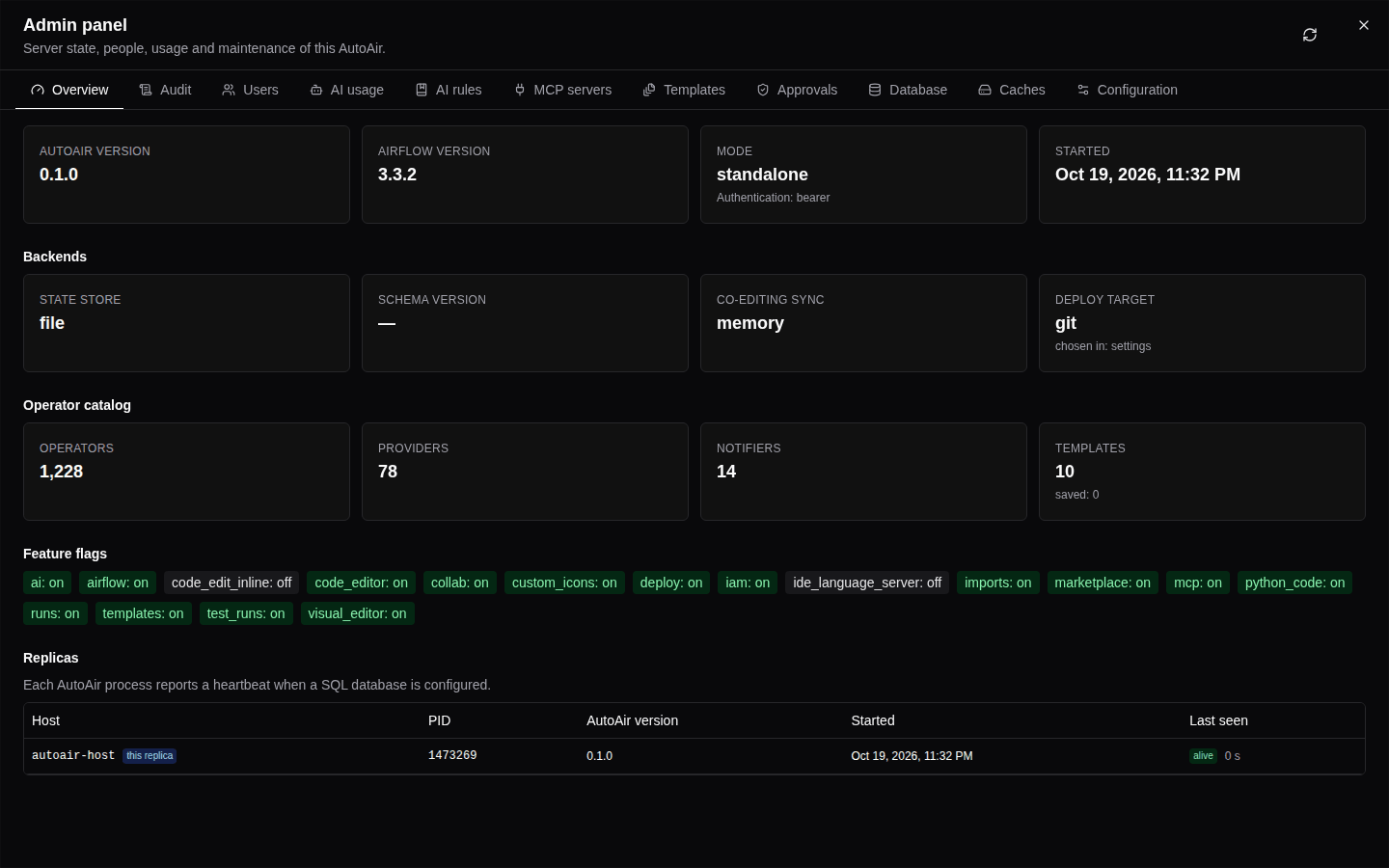The width and height of the screenshot is (1389, 868).
Task: Click the "visual_editor: on" flag
Action: 357,613
